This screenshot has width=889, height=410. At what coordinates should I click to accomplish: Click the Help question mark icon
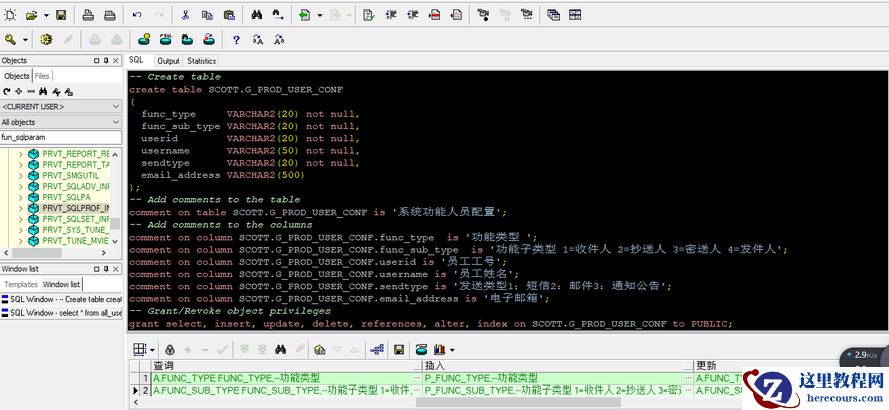236,40
